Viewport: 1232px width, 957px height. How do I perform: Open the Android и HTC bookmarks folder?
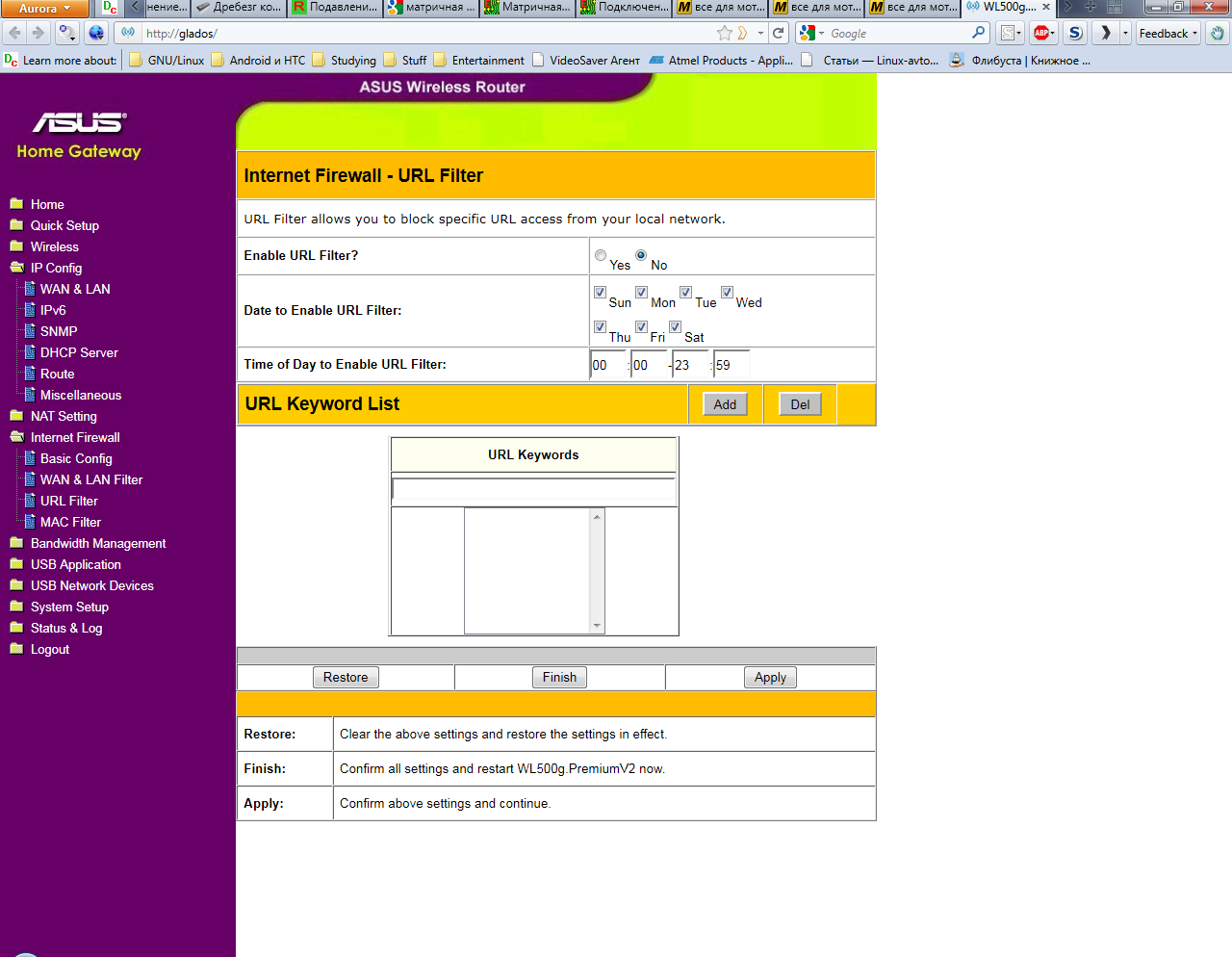coord(258,60)
